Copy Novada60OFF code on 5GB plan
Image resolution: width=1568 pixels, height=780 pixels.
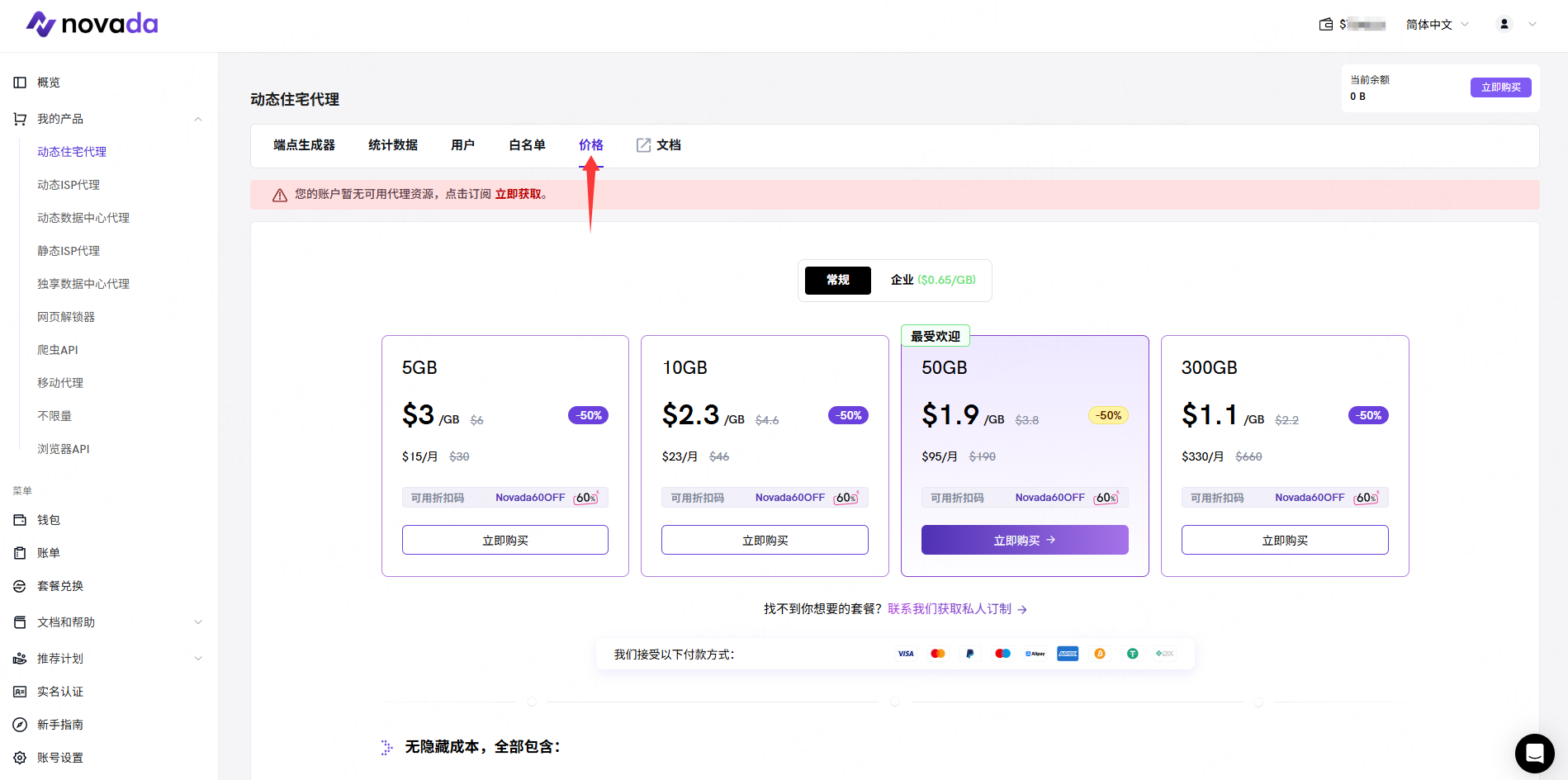point(530,498)
